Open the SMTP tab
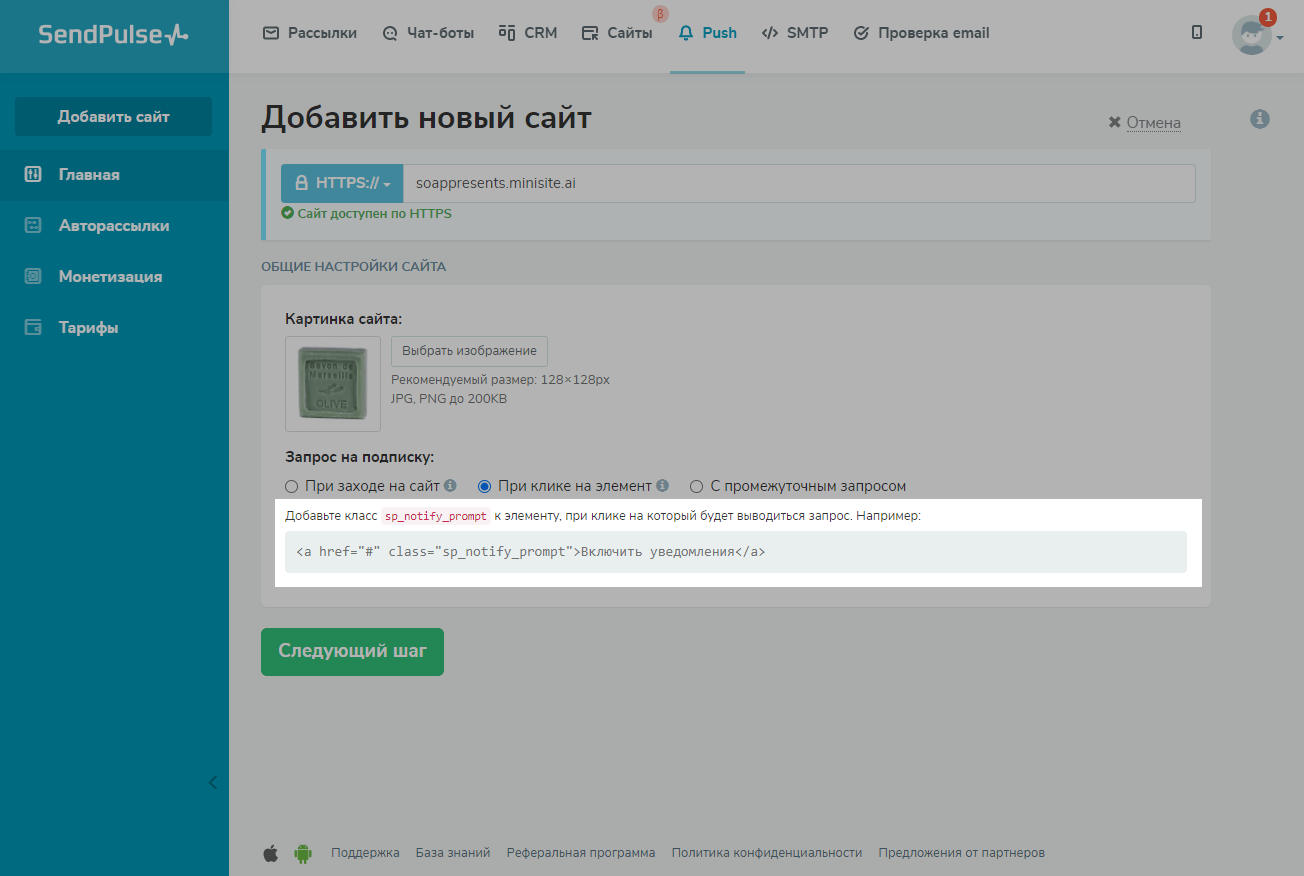This screenshot has width=1304, height=876. coord(795,33)
